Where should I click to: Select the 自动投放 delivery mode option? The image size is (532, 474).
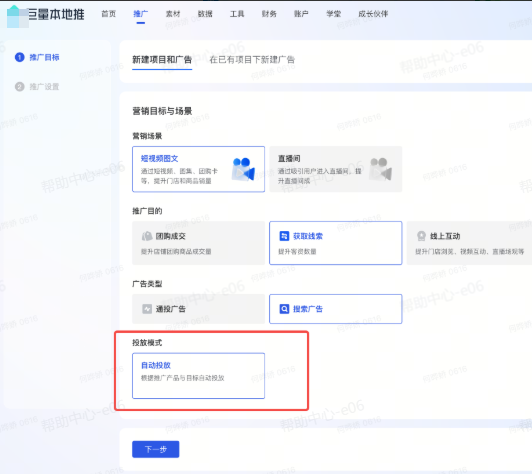point(198,376)
